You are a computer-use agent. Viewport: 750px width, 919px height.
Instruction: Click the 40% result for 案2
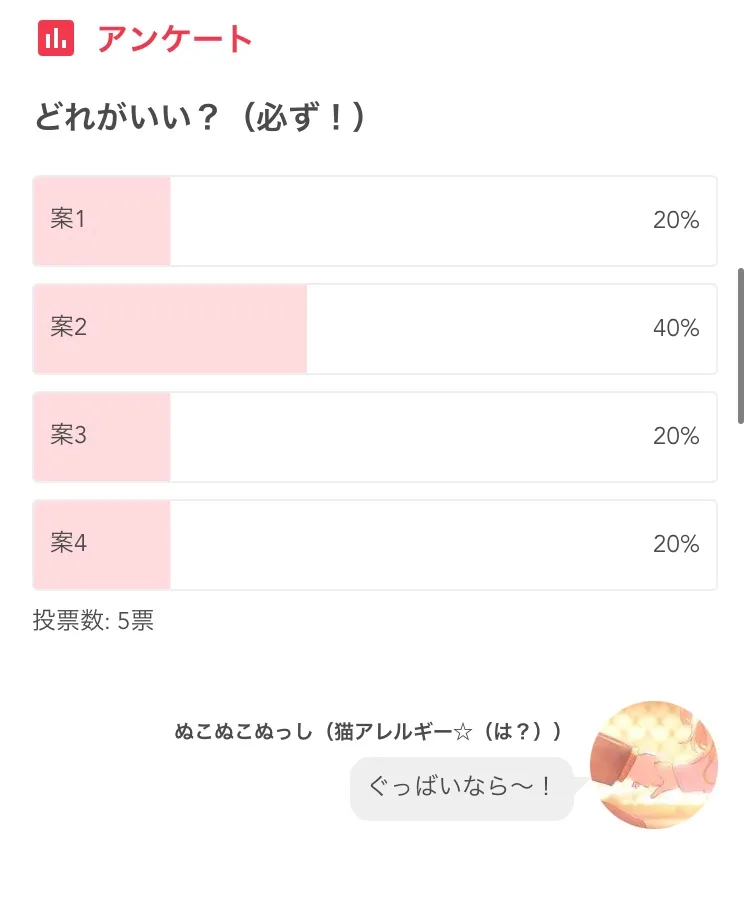676,328
